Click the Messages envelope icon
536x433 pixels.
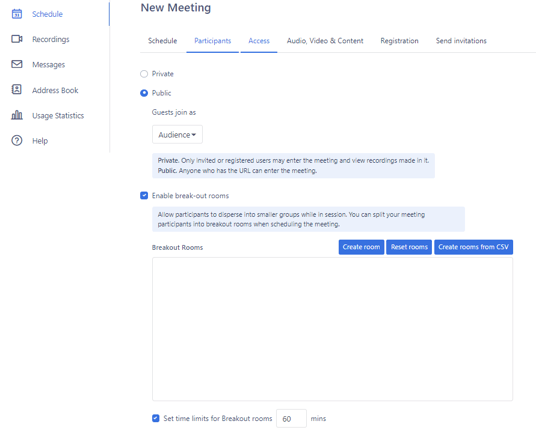17,64
